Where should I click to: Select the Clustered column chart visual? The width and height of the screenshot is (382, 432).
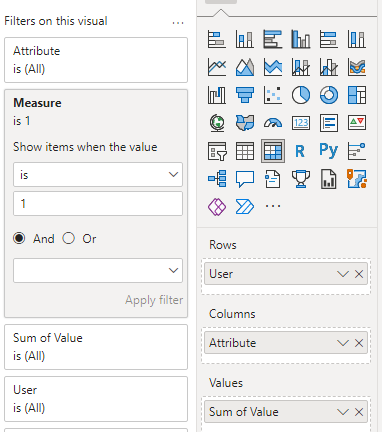tap(301, 39)
